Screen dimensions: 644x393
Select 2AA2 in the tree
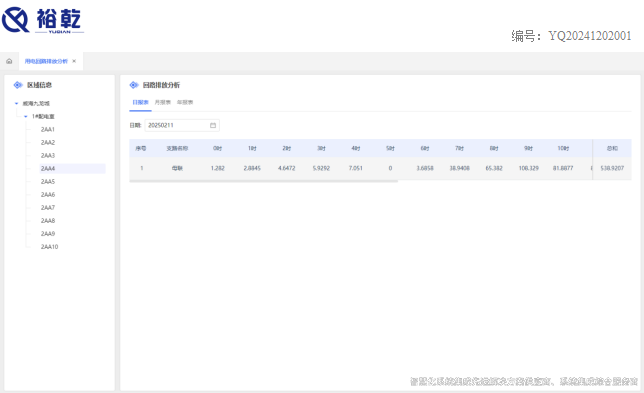pos(48,142)
